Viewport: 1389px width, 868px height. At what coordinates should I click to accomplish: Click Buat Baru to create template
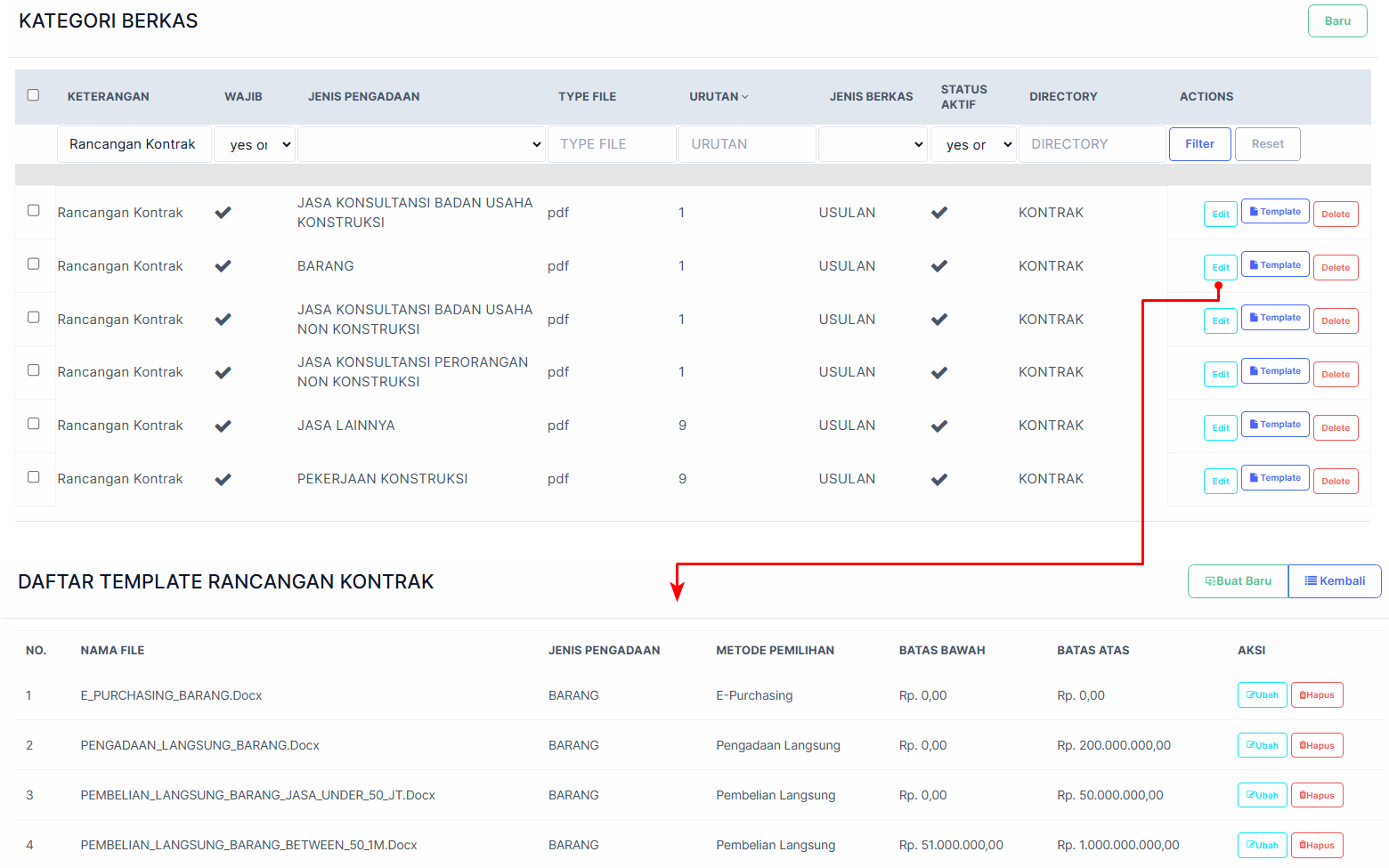[x=1238, y=581]
